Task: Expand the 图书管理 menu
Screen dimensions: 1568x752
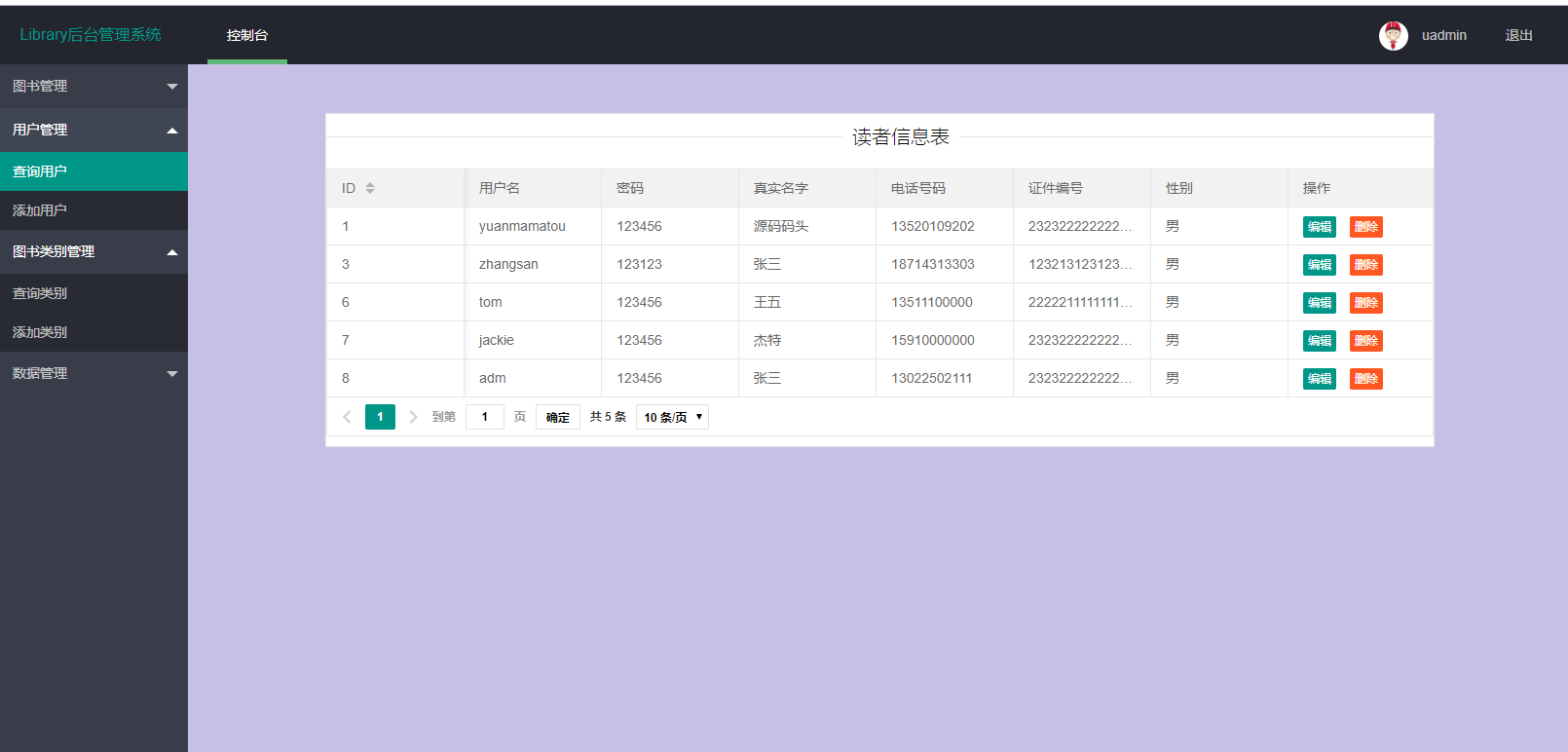Action: 93,86
